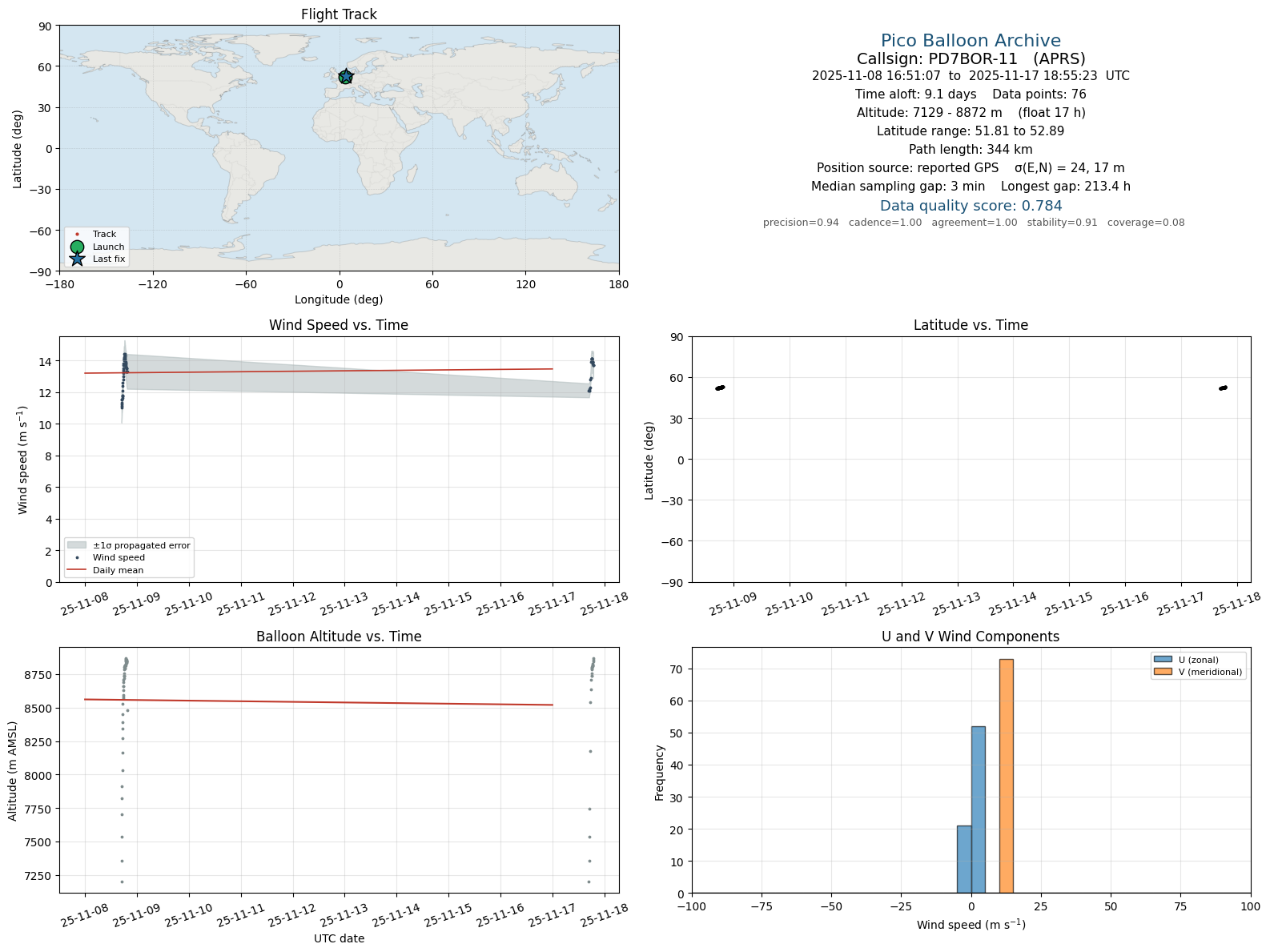Viewport: 1270px width, 952px height.
Task: Click the "V (meridional)" legend label
Action: [1211, 672]
